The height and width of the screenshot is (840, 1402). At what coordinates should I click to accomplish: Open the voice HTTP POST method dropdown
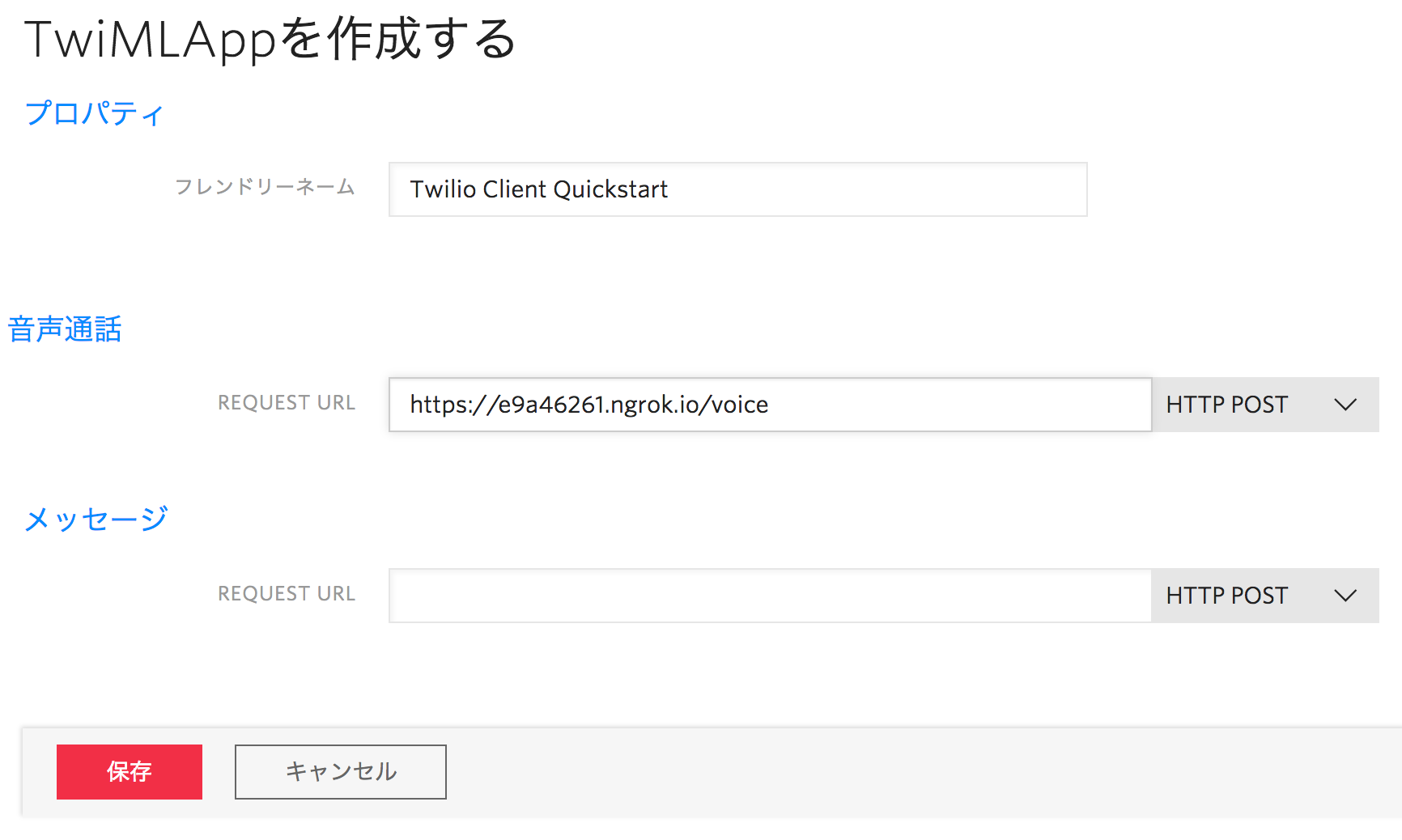tap(1265, 405)
